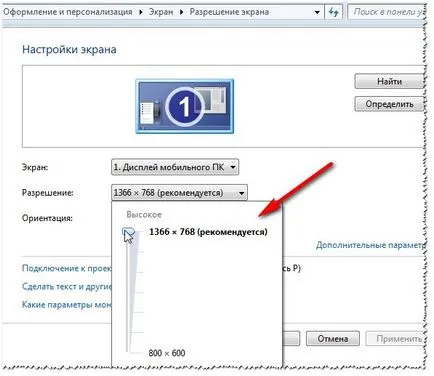Image resolution: width=434 pixels, height=376 pixels.
Task: Click the Применить button
Action: coord(396,339)
